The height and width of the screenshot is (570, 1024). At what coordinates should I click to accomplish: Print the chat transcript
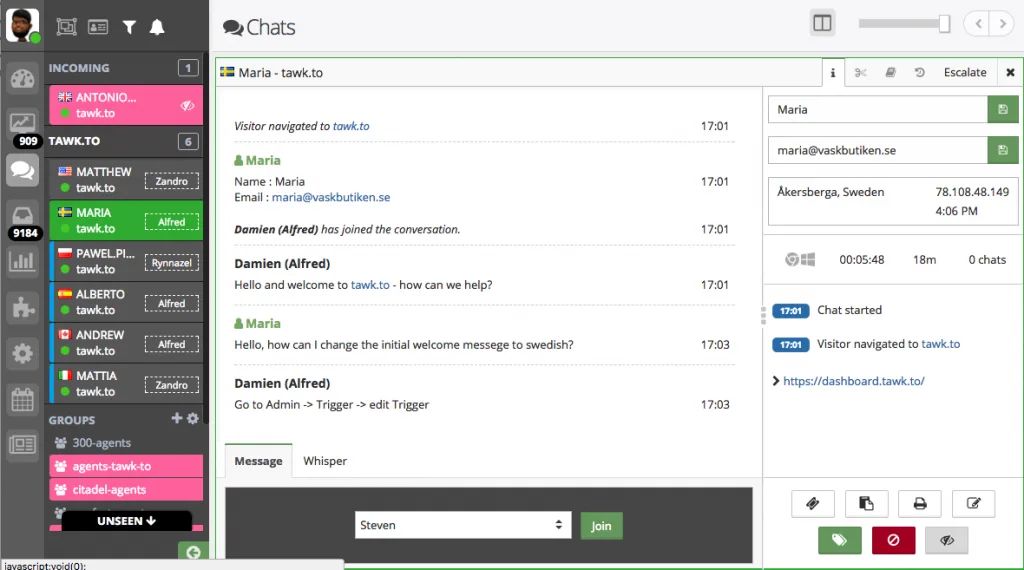[919, 504]
